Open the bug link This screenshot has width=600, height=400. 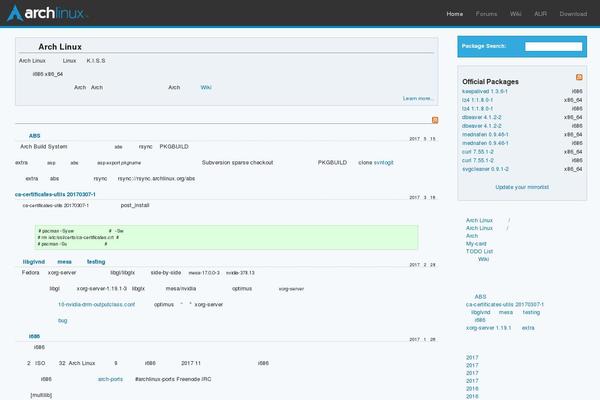pyautogui.click(x=62, y=320)
